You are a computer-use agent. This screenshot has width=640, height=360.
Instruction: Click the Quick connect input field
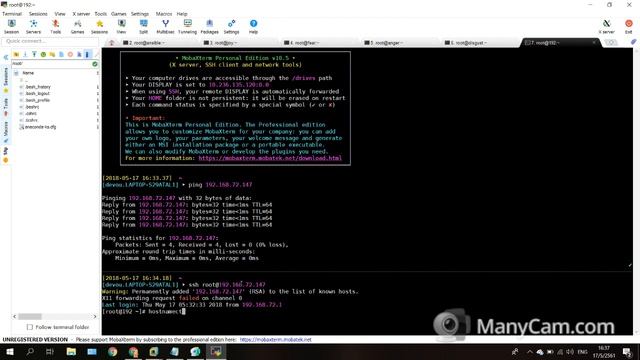coord(50,41)
